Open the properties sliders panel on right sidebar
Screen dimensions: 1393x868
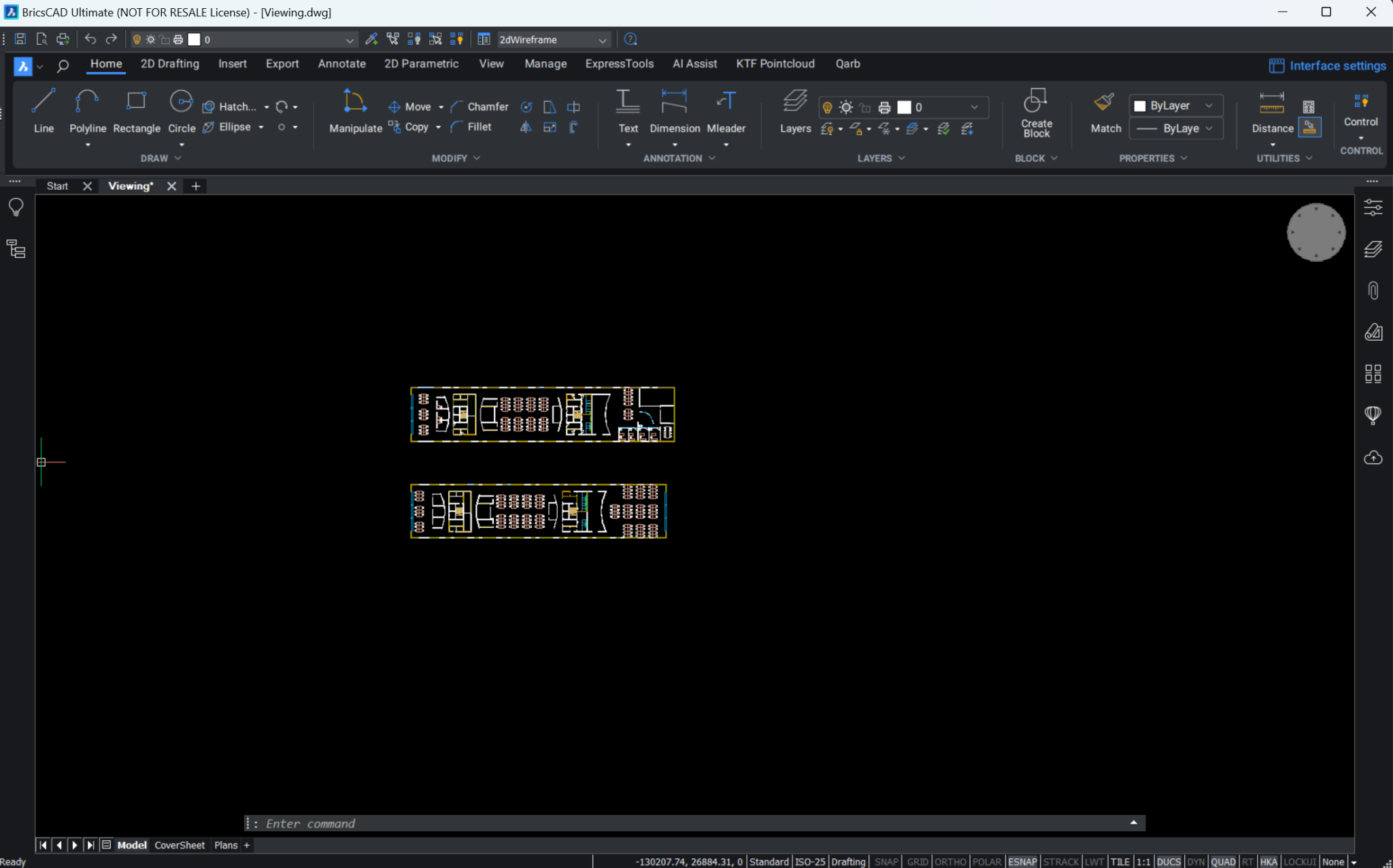coord(1373,207)
